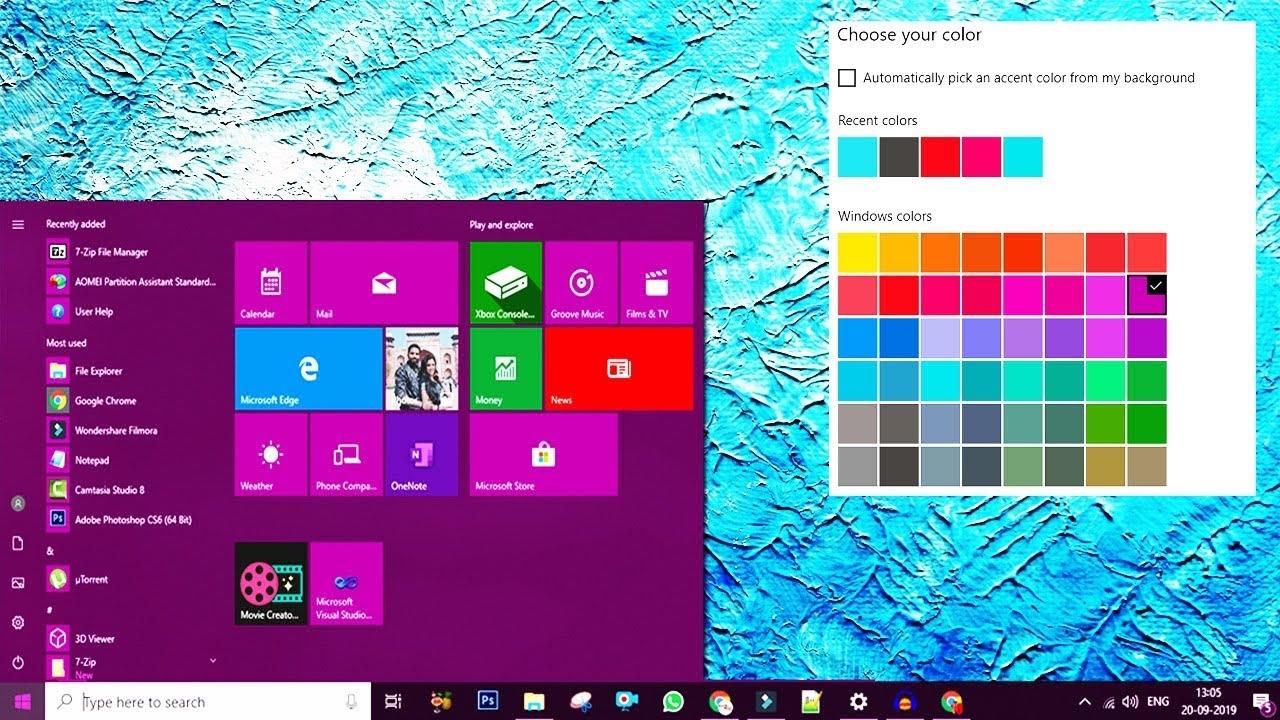The image size is (1280, 720).
Task: Expand the Start menu hamburger button
Action: pos(18,224)
